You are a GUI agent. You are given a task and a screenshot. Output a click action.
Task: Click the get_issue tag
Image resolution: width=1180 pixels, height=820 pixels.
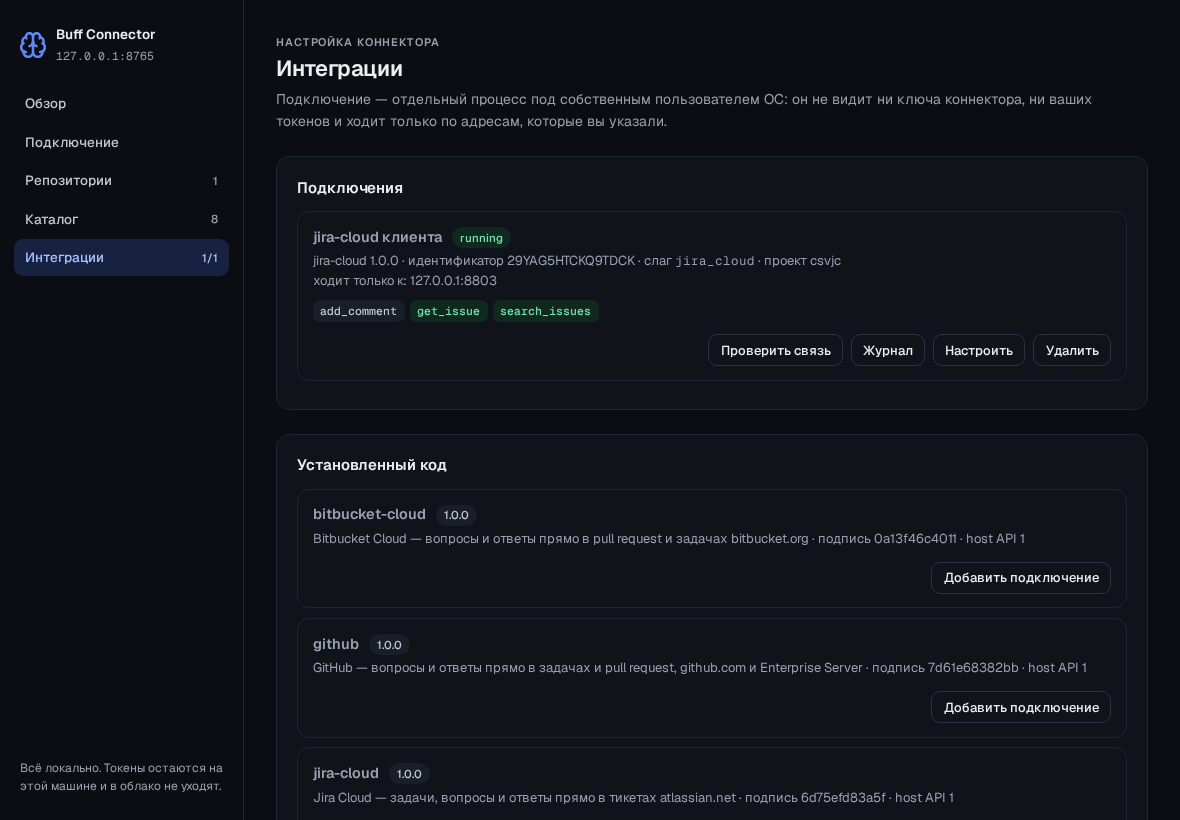[449, 311]
